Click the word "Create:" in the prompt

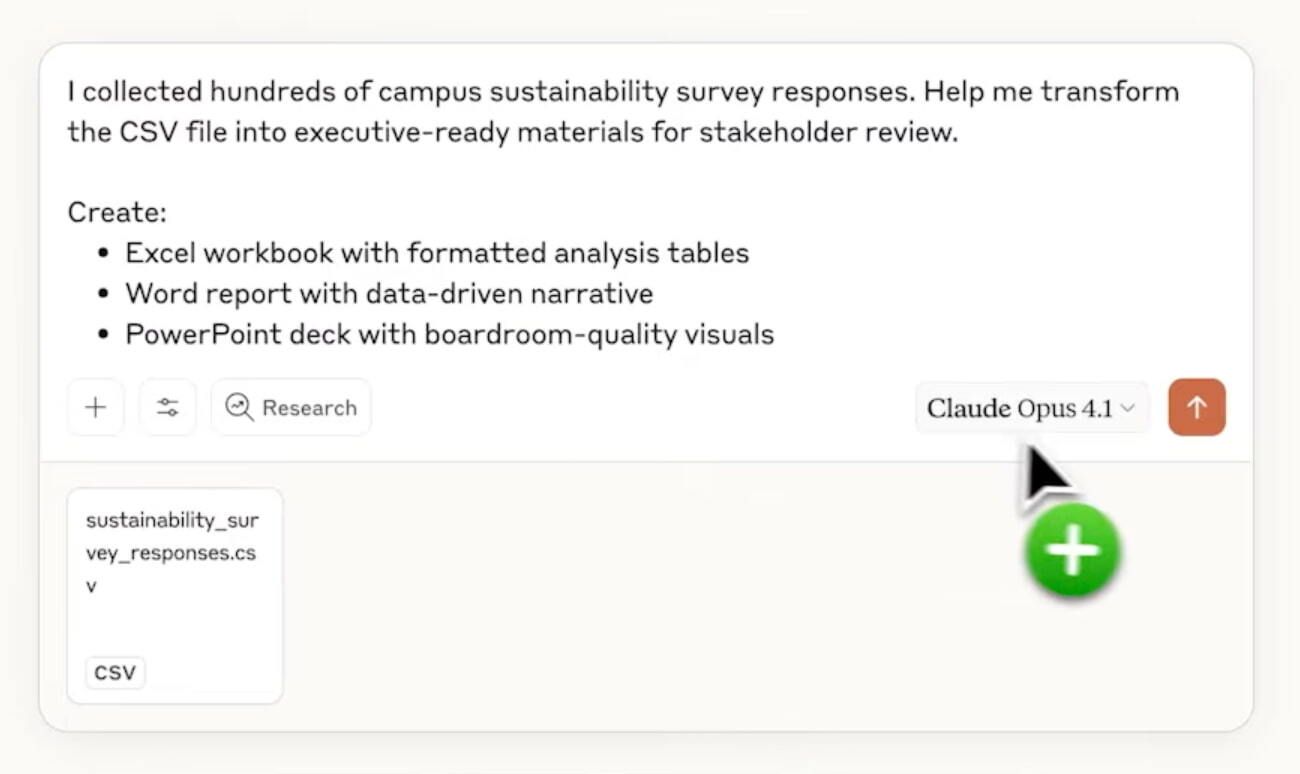pos(117,212)
